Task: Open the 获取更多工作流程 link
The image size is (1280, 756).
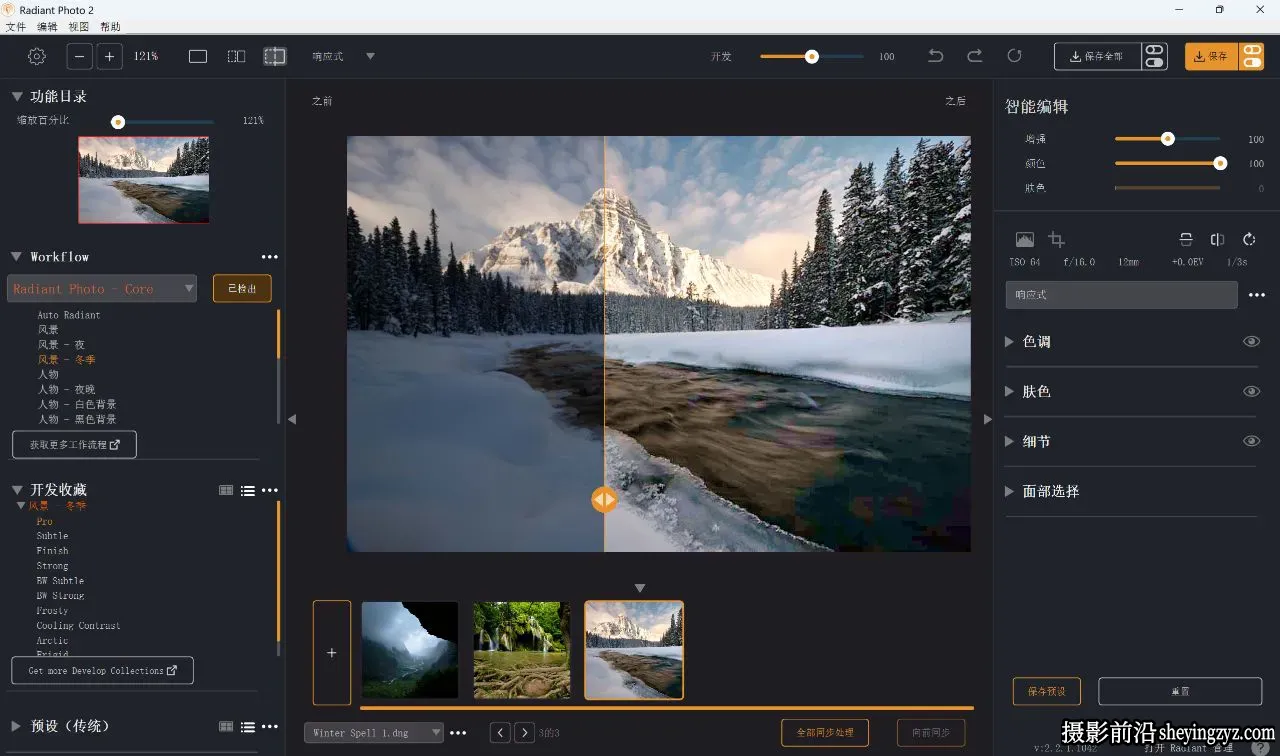Action: 74,444
